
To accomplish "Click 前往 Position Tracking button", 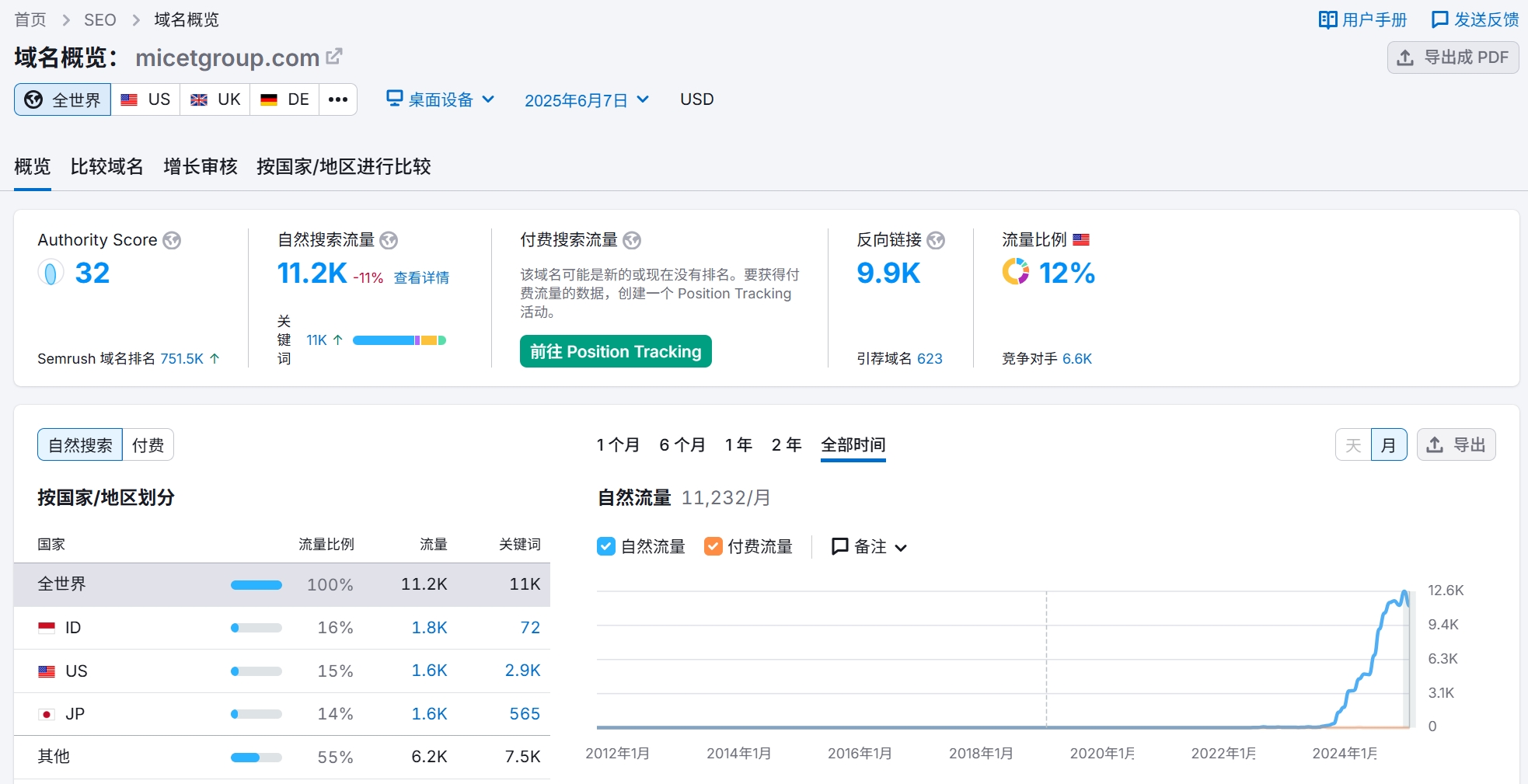I will click(x=616, y=351).
